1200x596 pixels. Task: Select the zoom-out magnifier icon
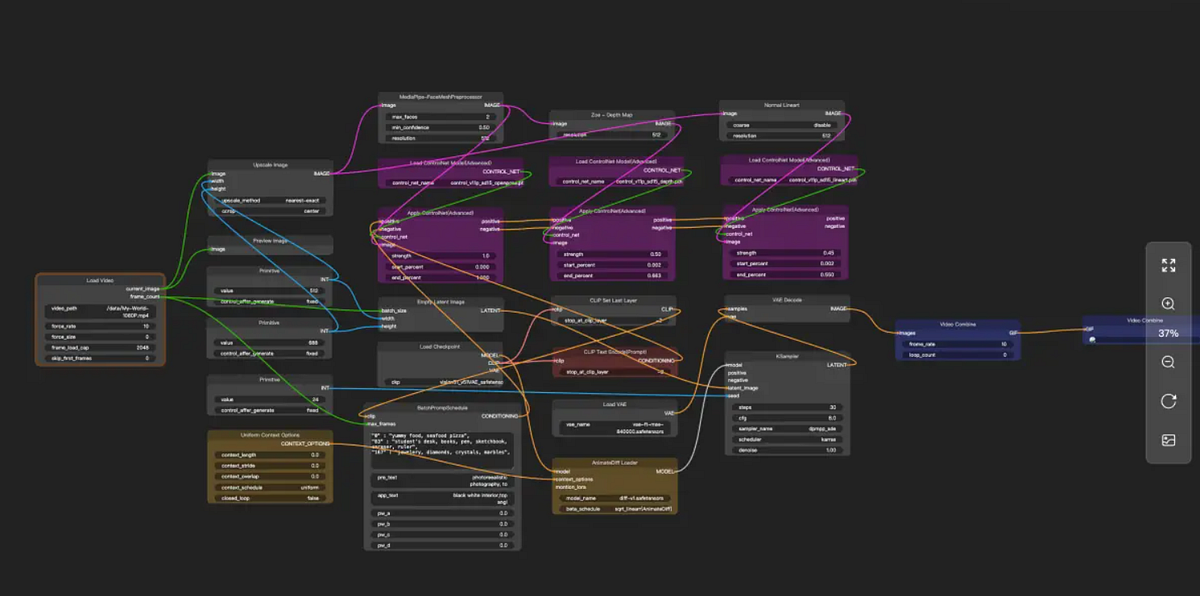pyautogui.click(x=1168, y=362)
